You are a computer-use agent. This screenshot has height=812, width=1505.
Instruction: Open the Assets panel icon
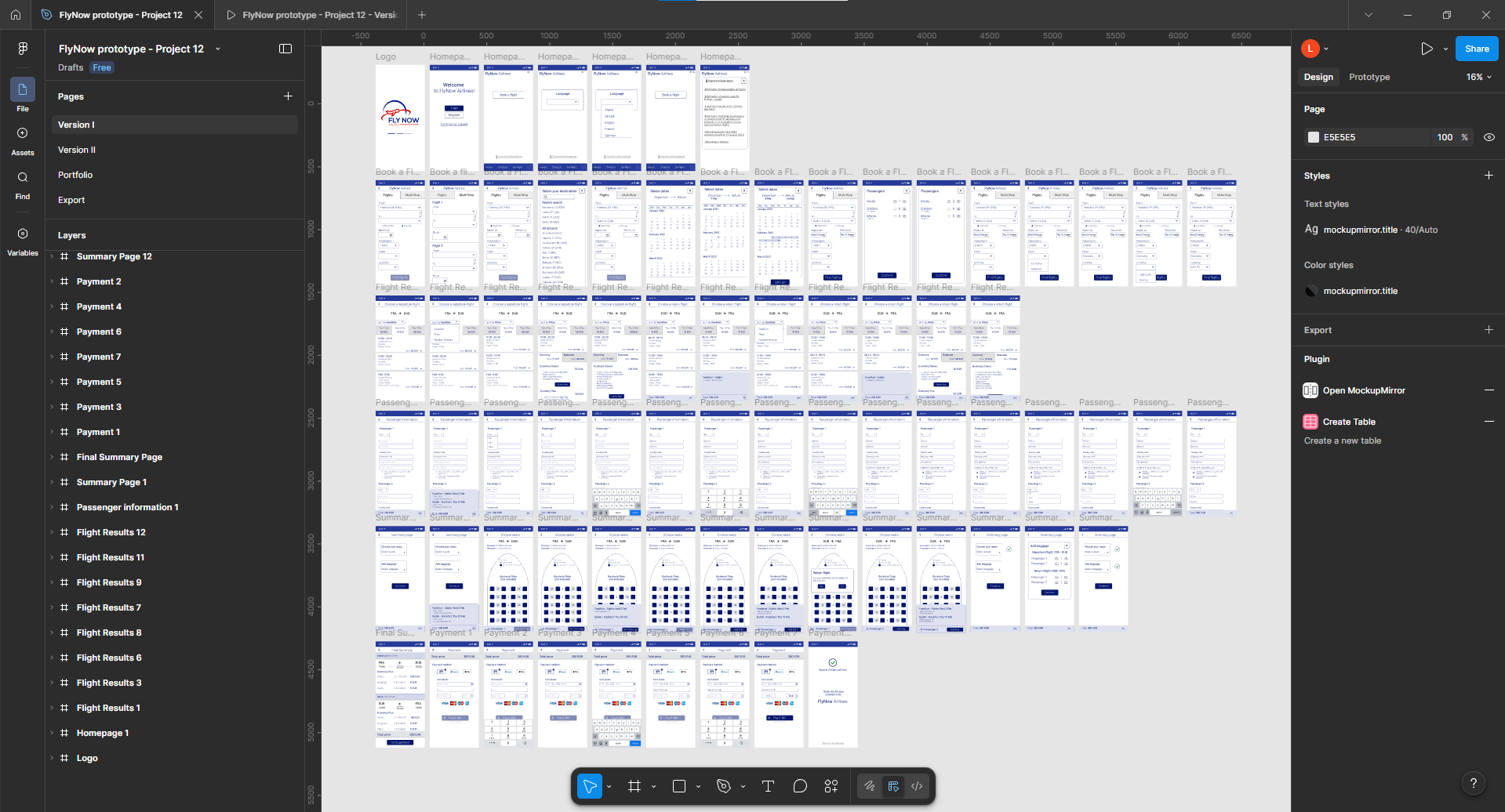(x=23, y=133)
